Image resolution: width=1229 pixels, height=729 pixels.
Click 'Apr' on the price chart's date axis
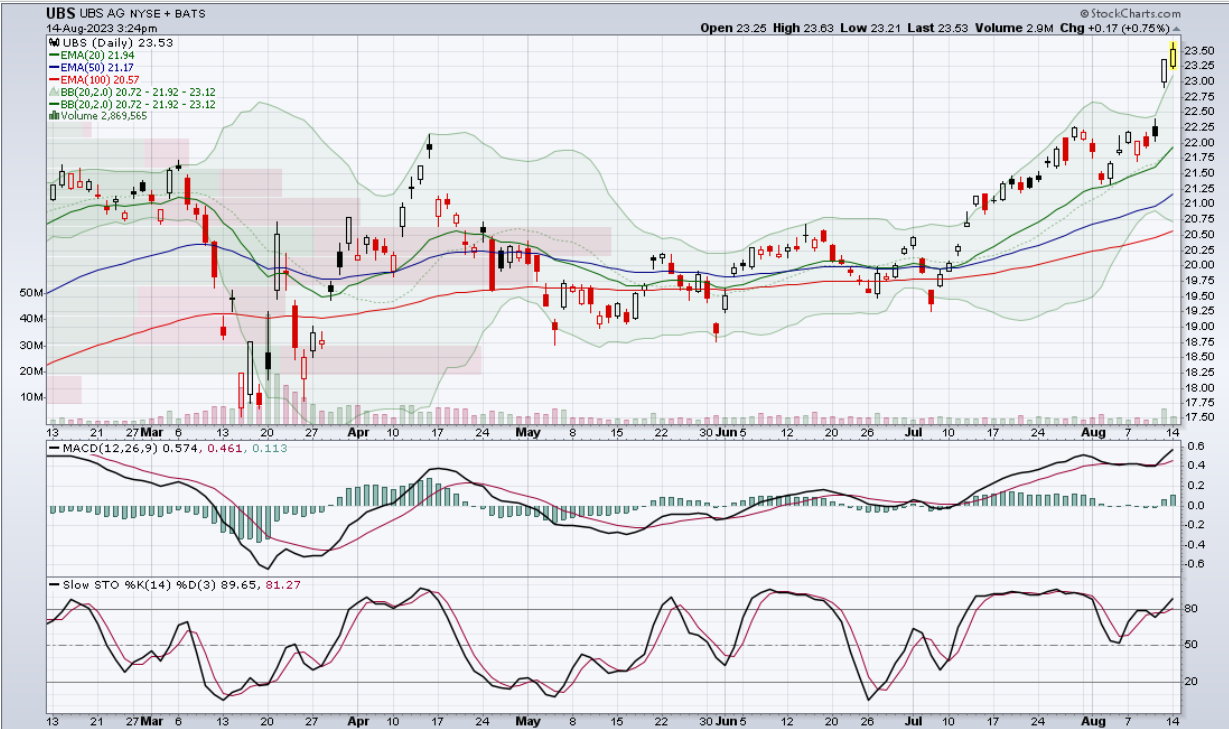[357, 432]
